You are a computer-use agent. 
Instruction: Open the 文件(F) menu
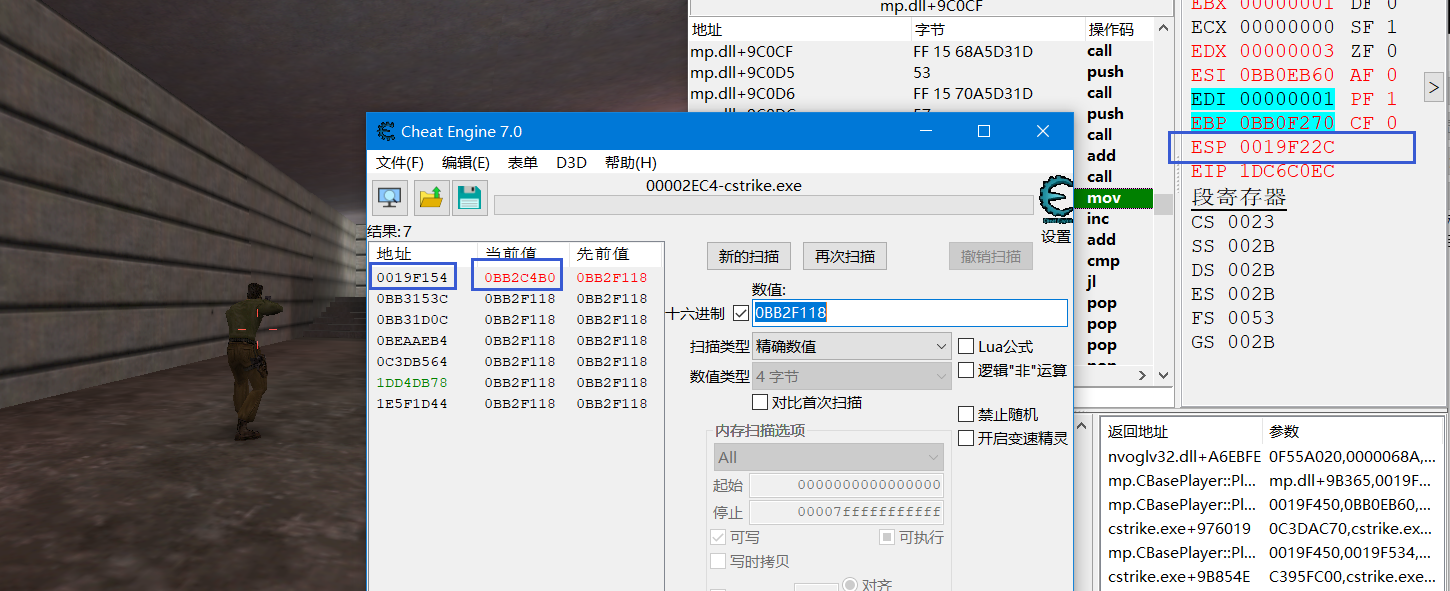[400, 162]
